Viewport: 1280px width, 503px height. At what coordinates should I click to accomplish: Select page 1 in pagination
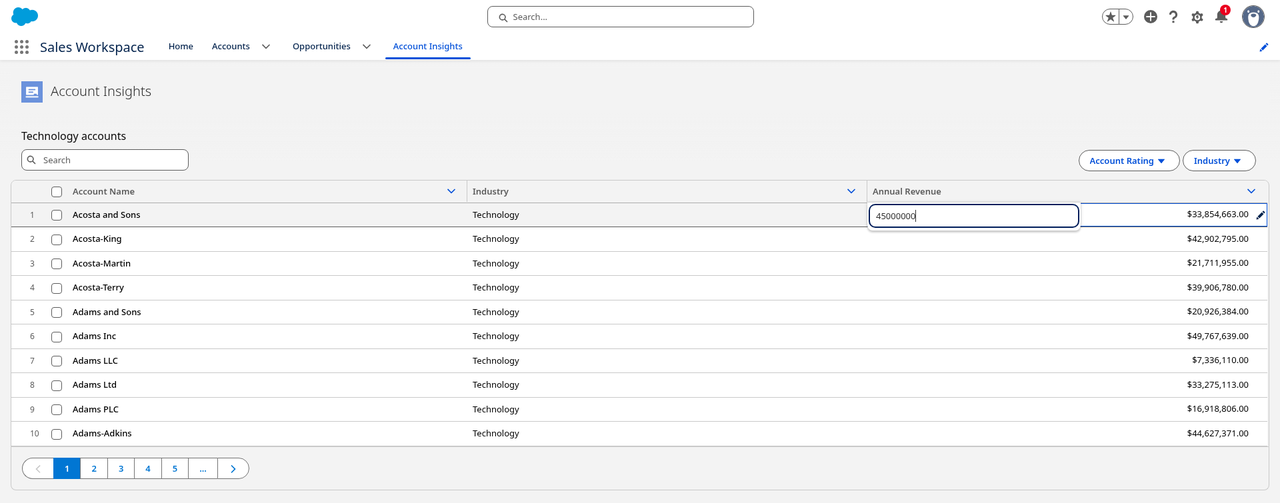point(67,468)
